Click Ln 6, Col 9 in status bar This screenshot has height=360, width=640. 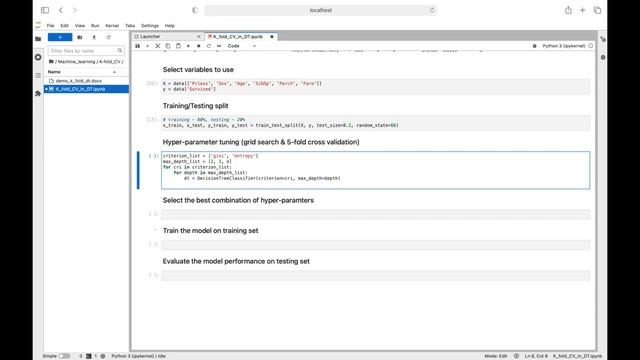(536, 356)
